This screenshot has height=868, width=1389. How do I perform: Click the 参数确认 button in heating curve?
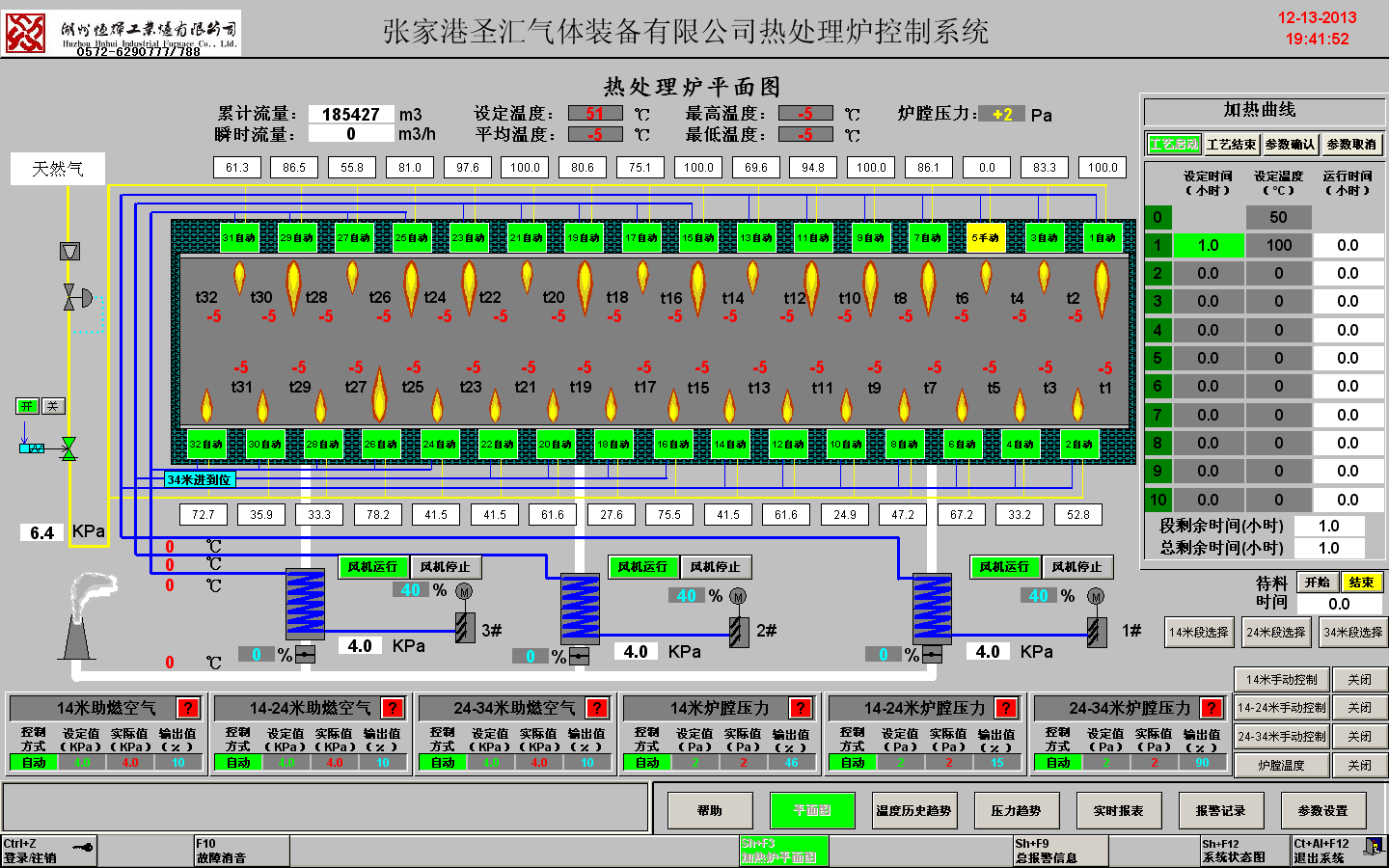coord(1290,145)
